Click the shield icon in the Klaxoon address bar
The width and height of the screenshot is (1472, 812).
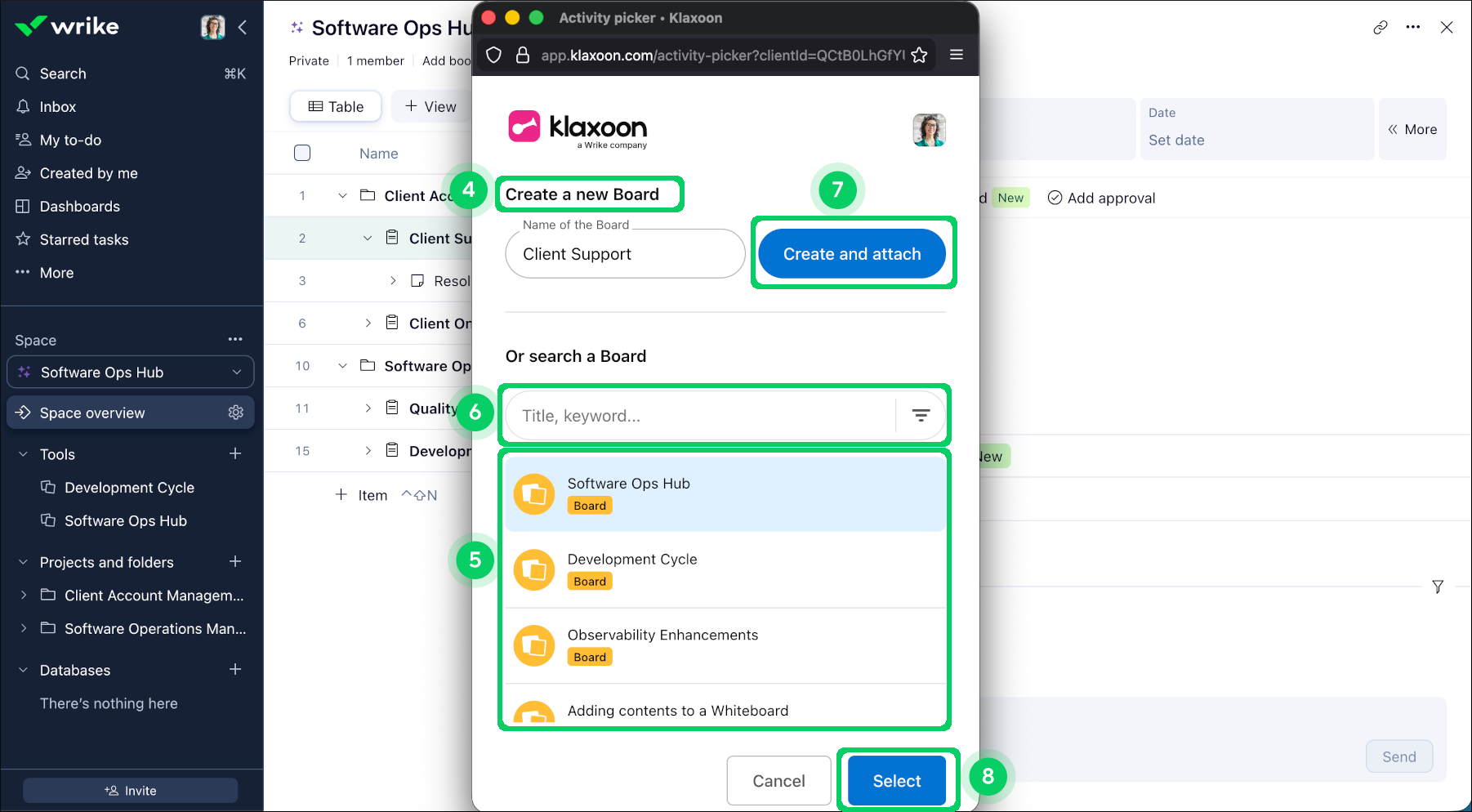tap(493, 55)
